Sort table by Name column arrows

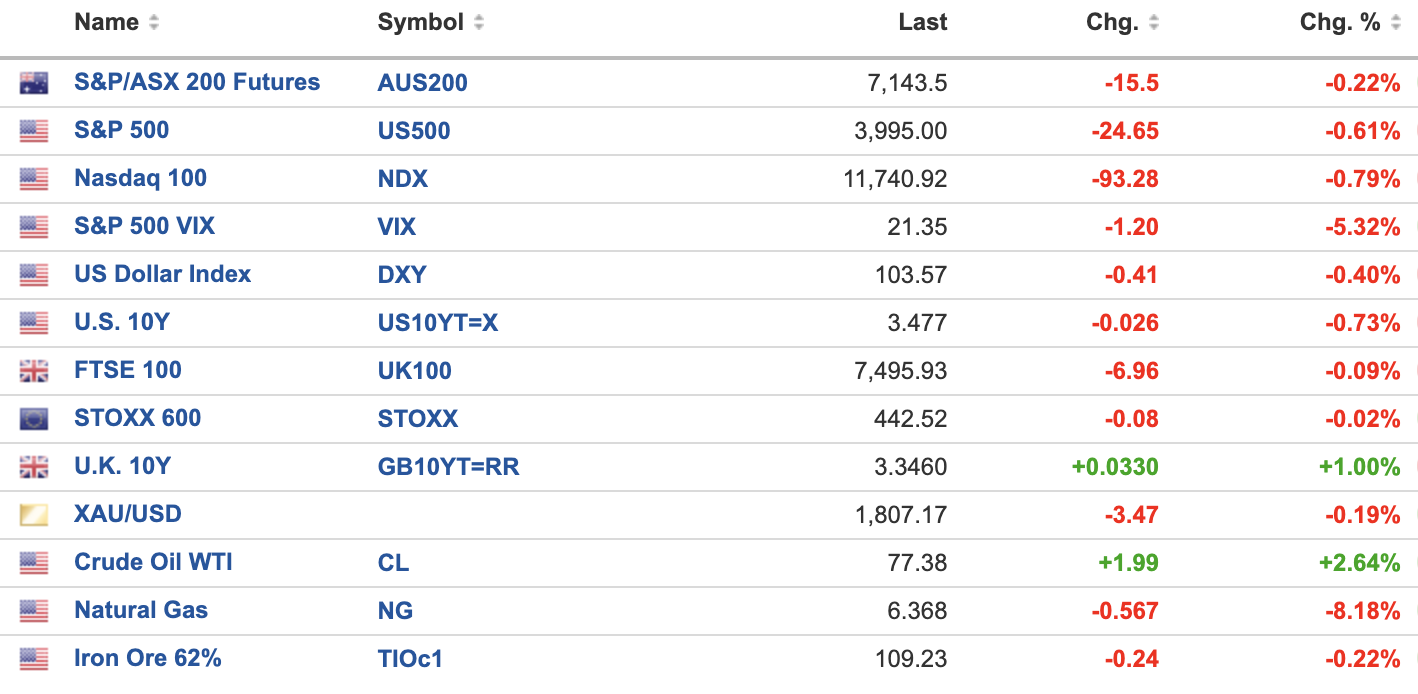click(153, 23)
